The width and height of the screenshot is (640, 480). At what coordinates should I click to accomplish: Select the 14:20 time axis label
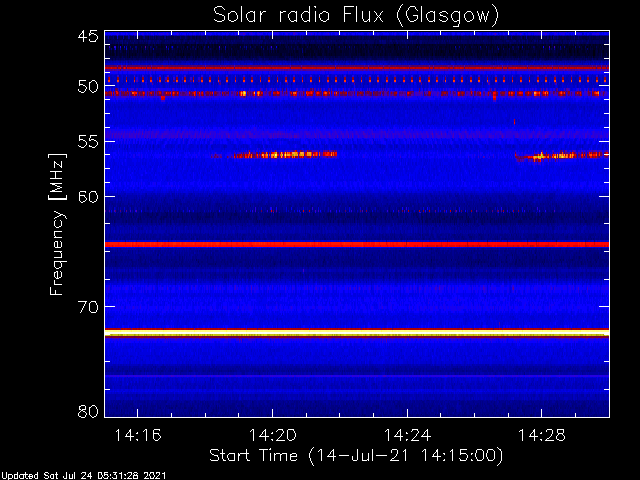tap(272, 435)
